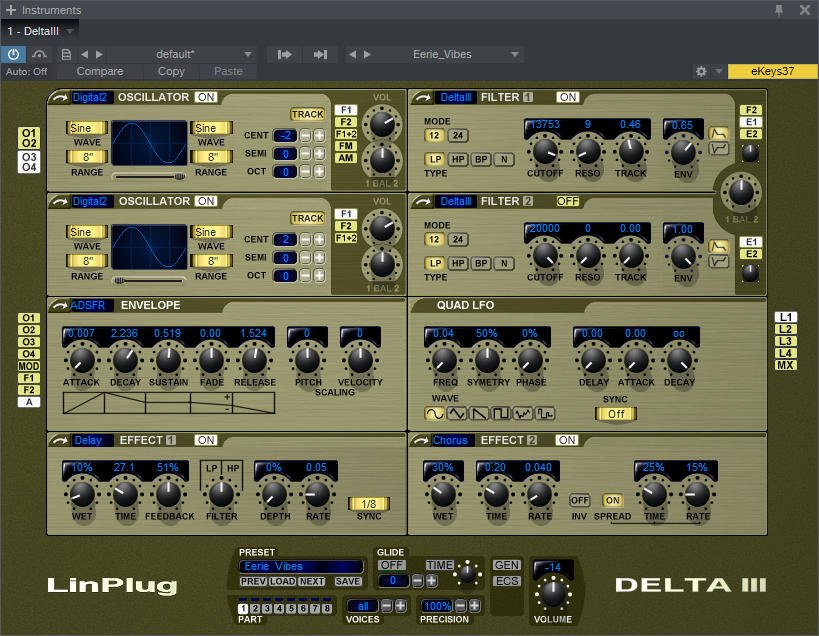
Task: Toggle the plugin power bypass button
Action: [14, 54]
